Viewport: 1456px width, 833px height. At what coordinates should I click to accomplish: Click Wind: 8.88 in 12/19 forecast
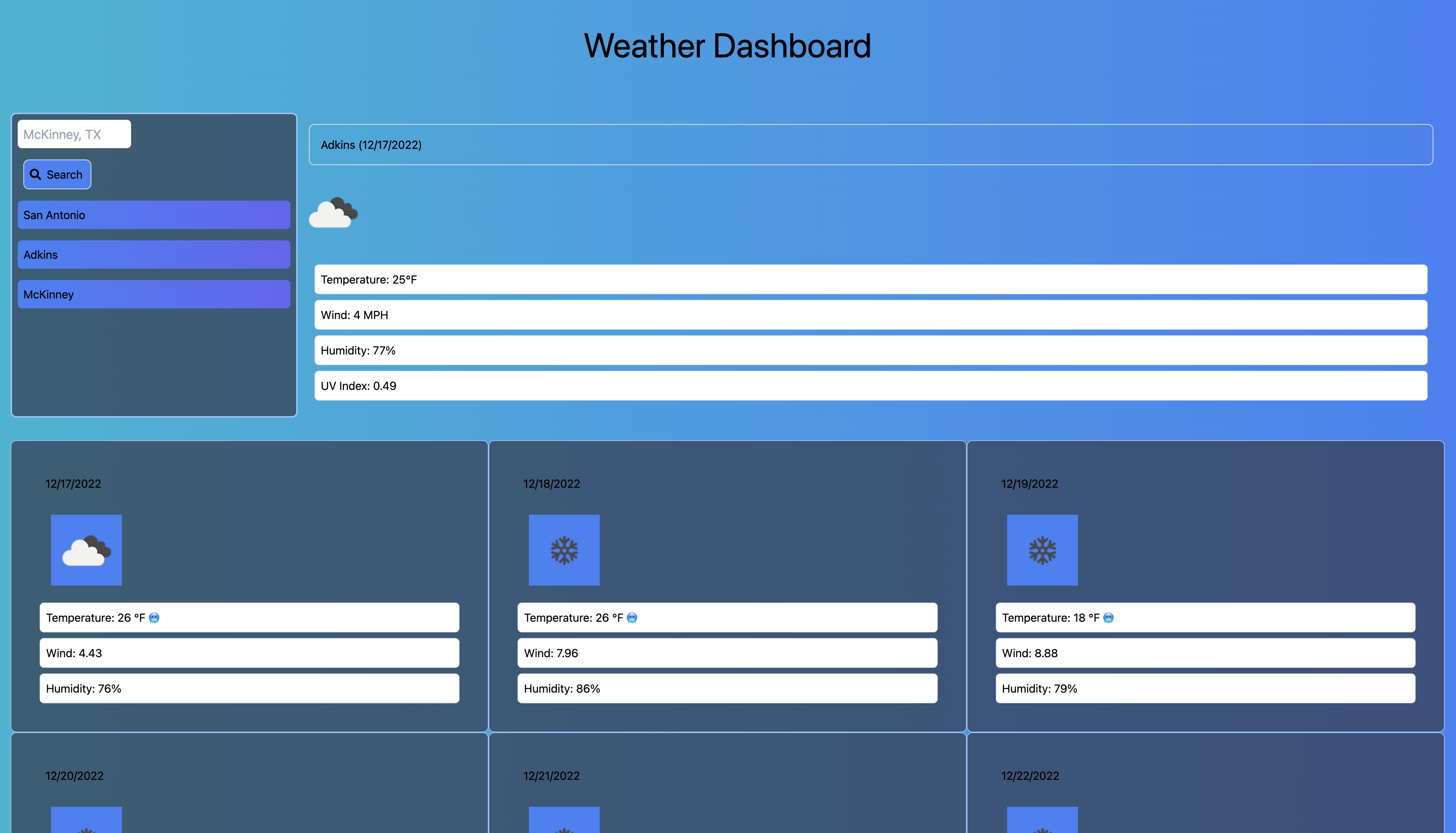click(x=1206, y=653)
